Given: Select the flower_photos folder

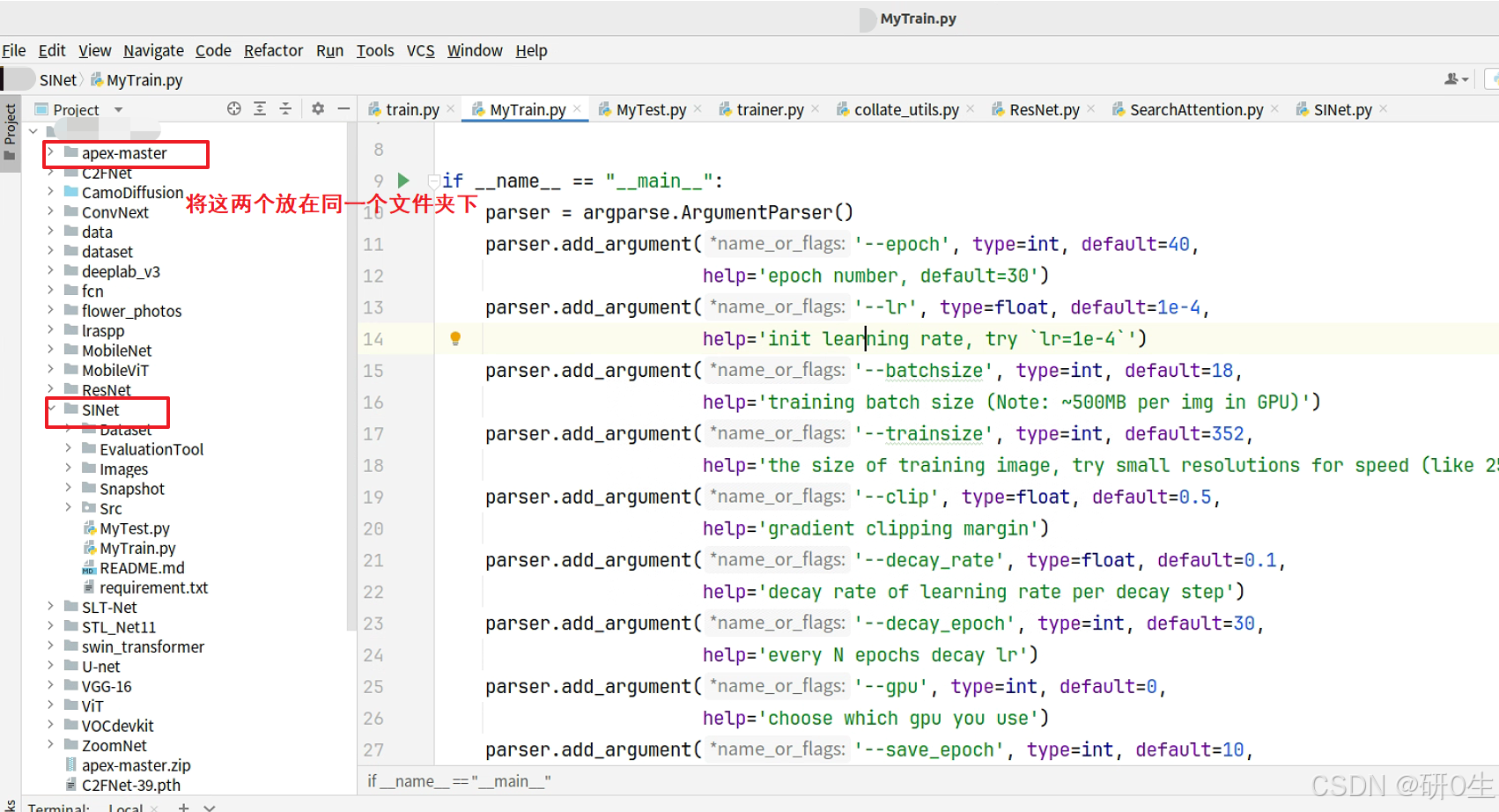Looking at the screenshot, I should [131, 311].
